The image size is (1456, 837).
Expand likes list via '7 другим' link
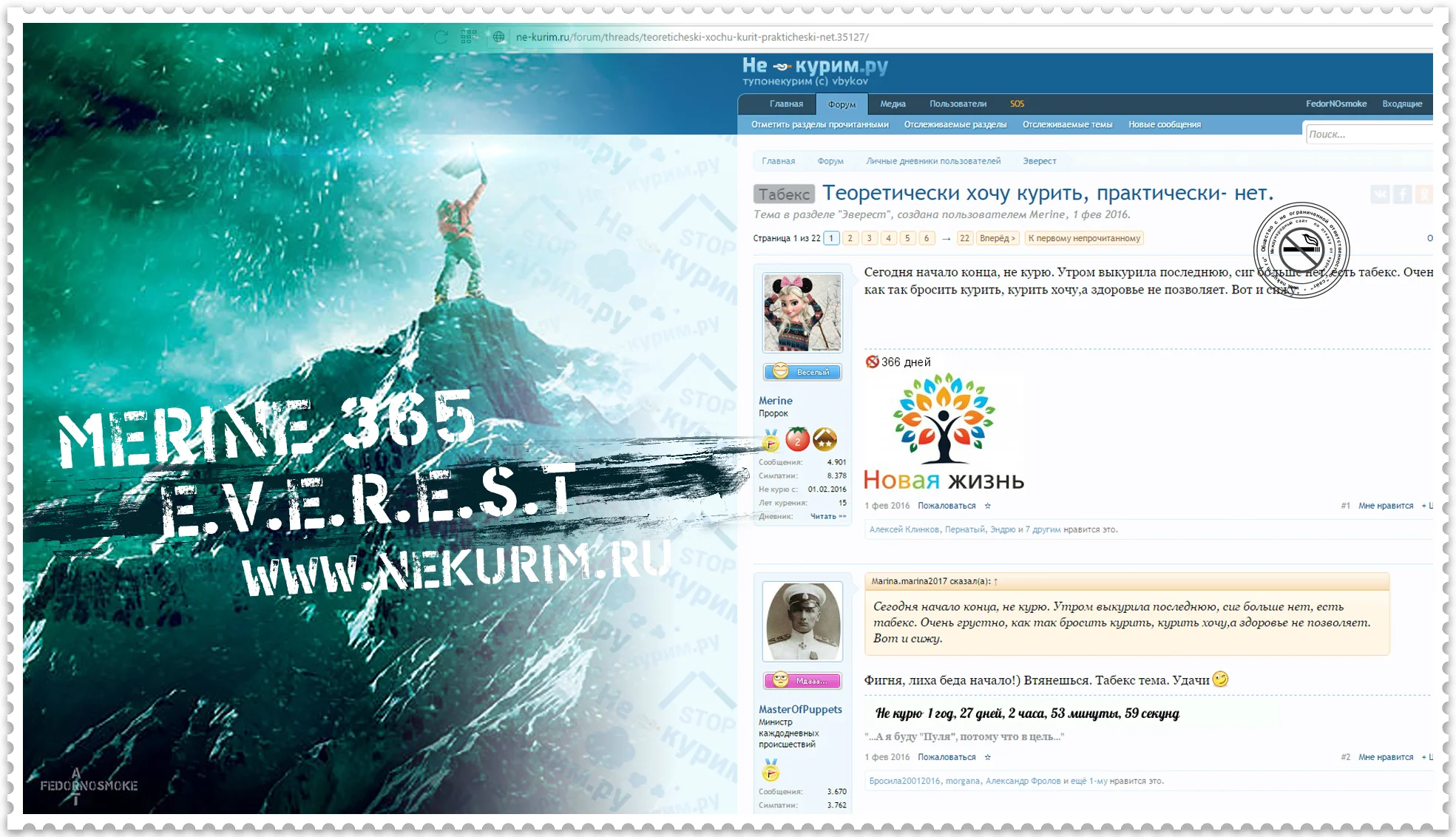point(1043,529)
